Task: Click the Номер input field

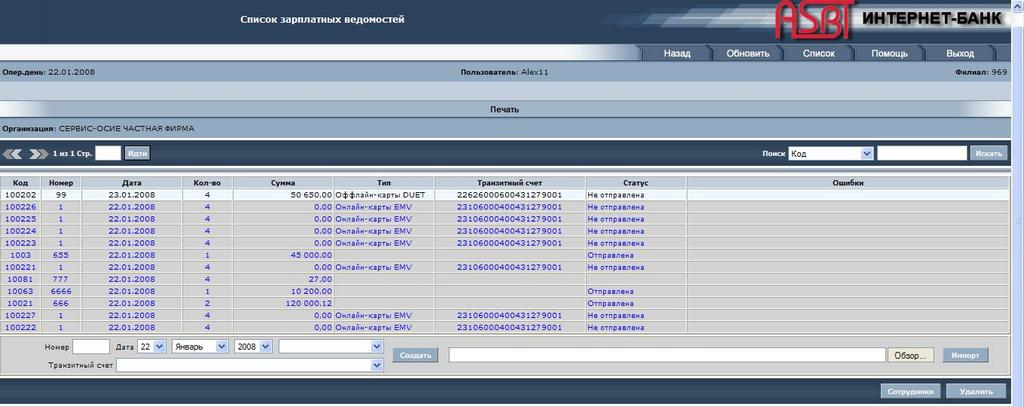Action: pyautogui.click(x=91, y=346)
